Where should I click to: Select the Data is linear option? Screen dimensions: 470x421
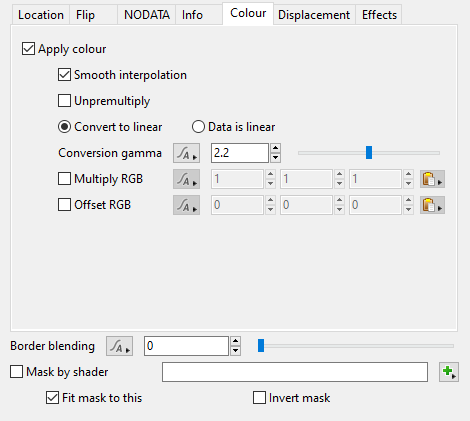click(198, 127)
